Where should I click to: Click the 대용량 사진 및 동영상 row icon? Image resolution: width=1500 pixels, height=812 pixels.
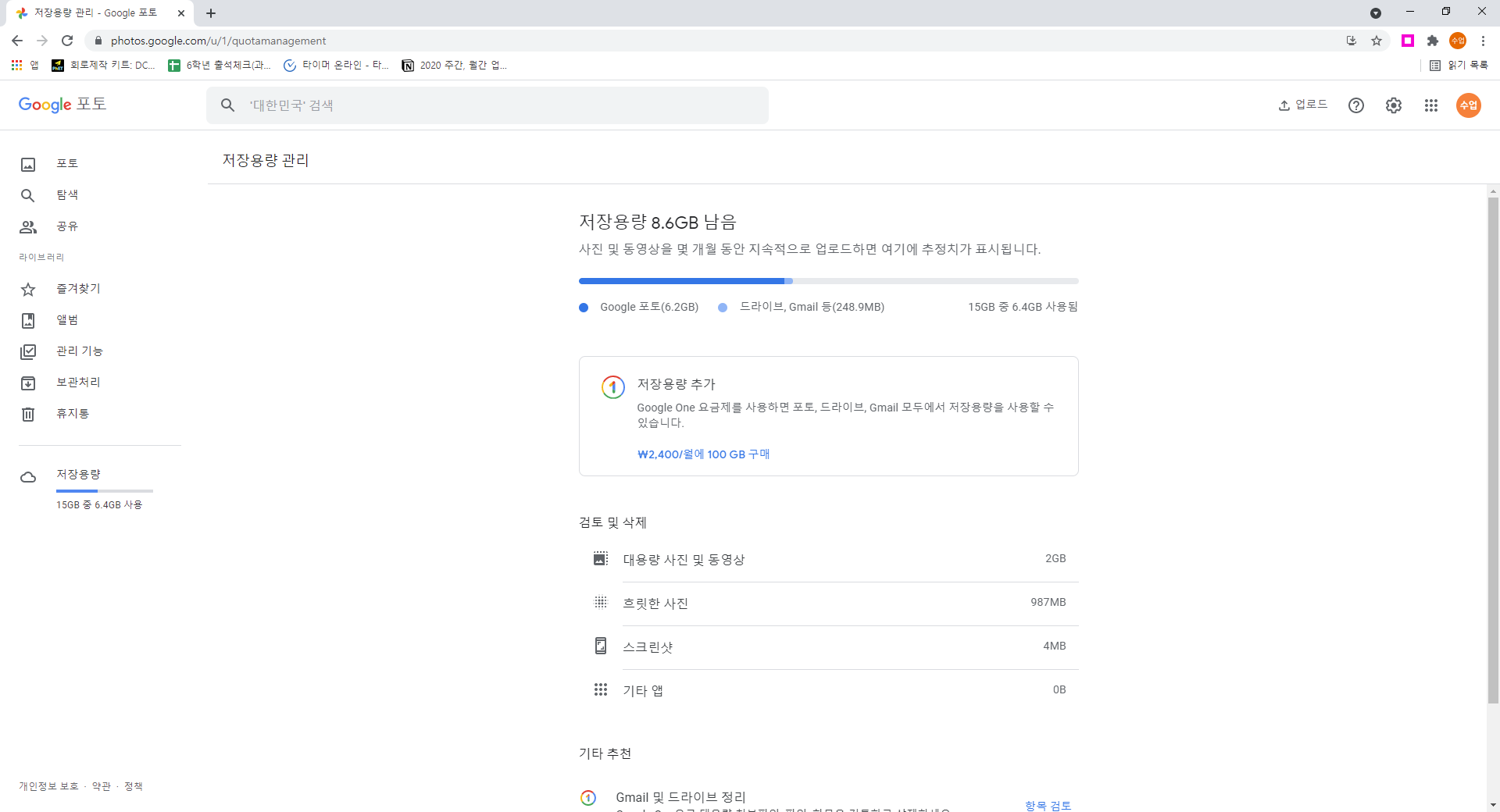[600, 558]
